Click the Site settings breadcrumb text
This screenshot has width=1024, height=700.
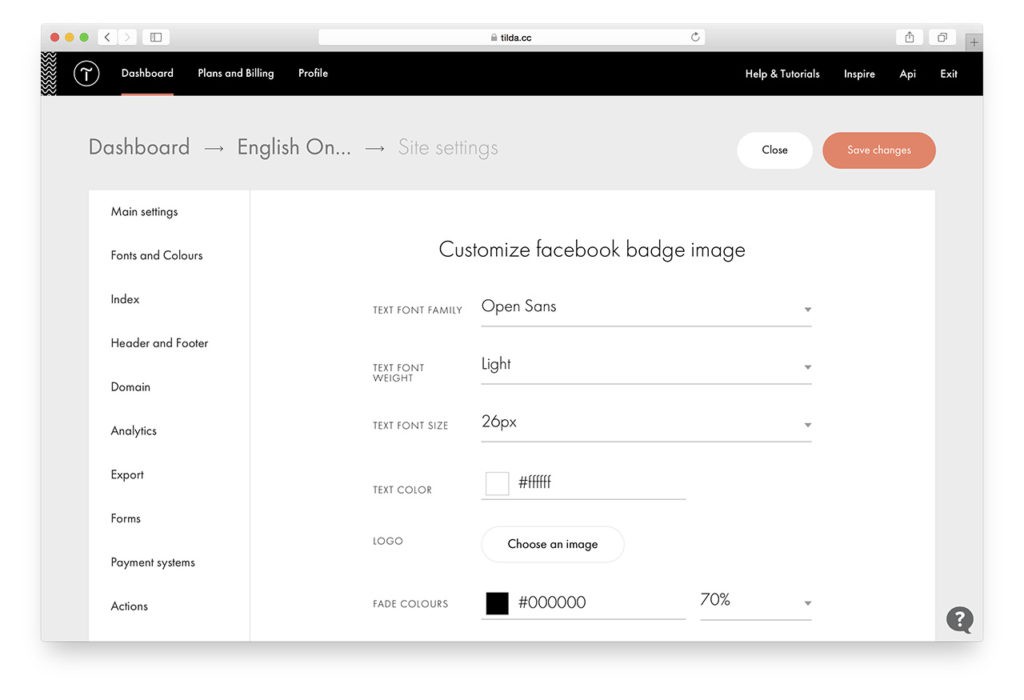[x=448, y=148]
